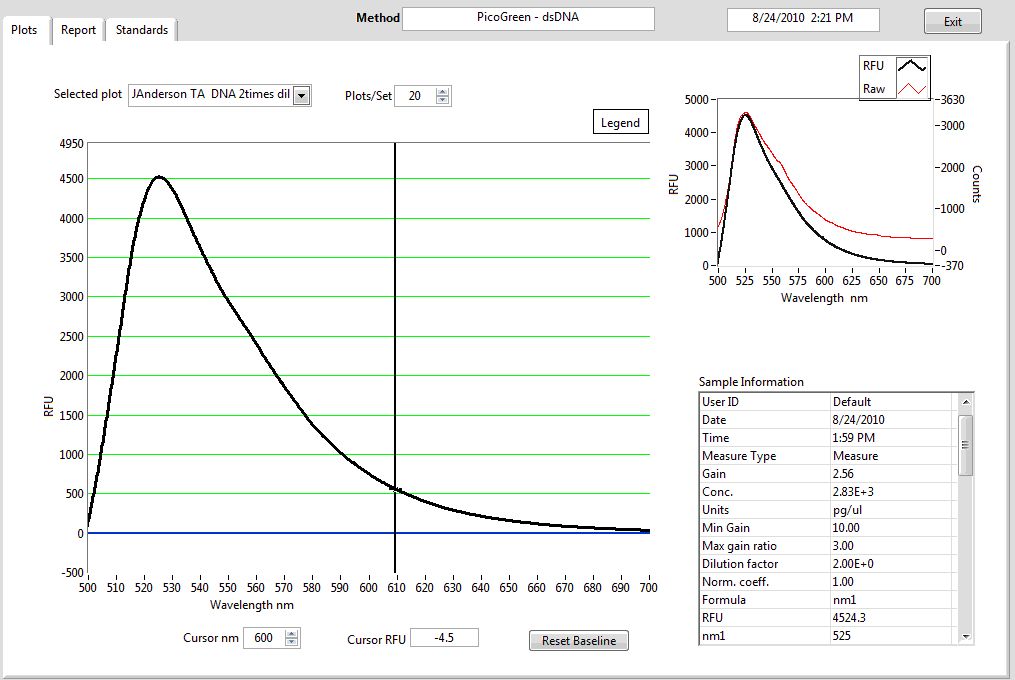Decrement the Plots/Set value
Viewport: 1015px width, 680px height.
pyautogui.click(x=443, y=100)
